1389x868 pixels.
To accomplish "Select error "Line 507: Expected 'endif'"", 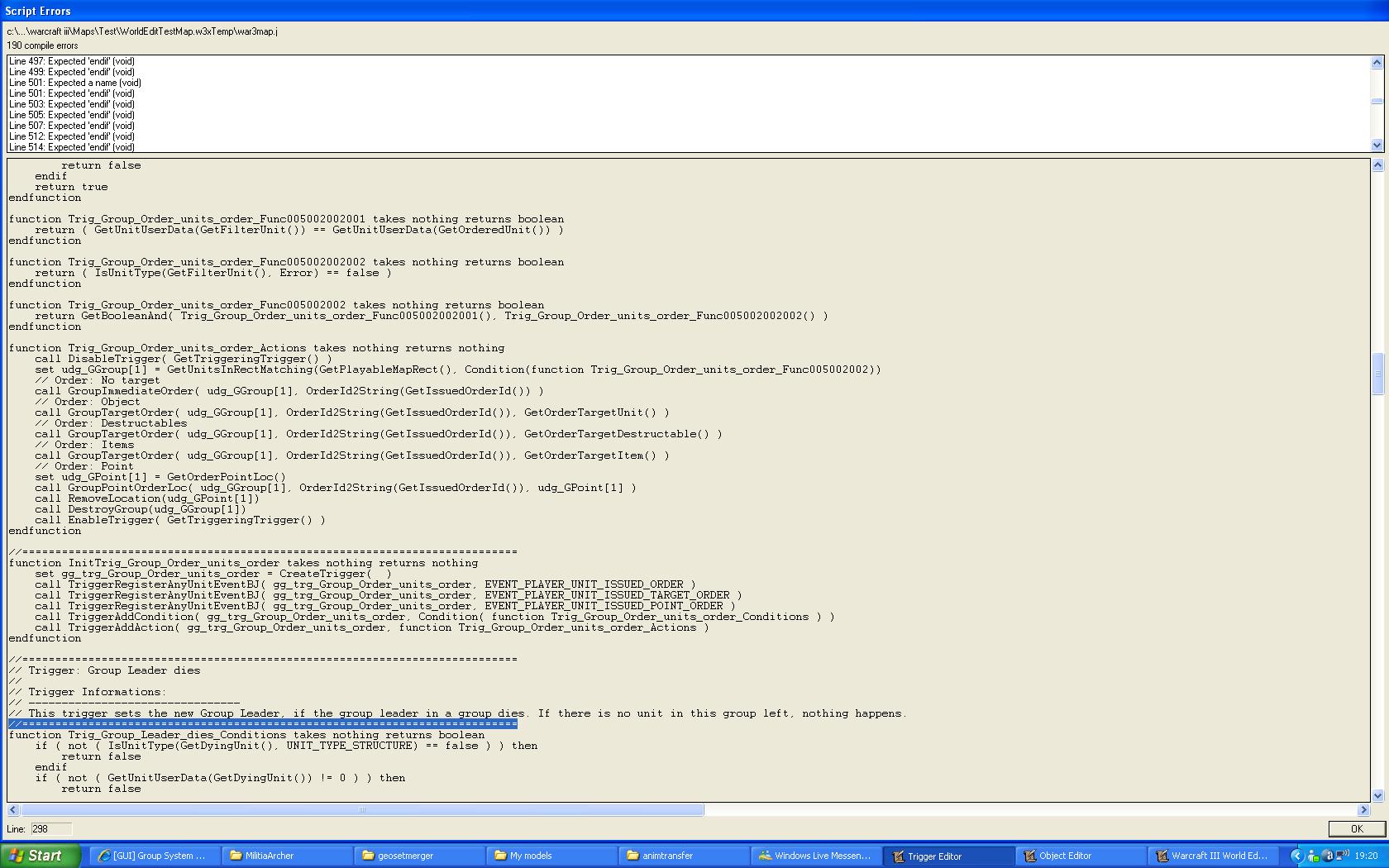I will point(72,126).
